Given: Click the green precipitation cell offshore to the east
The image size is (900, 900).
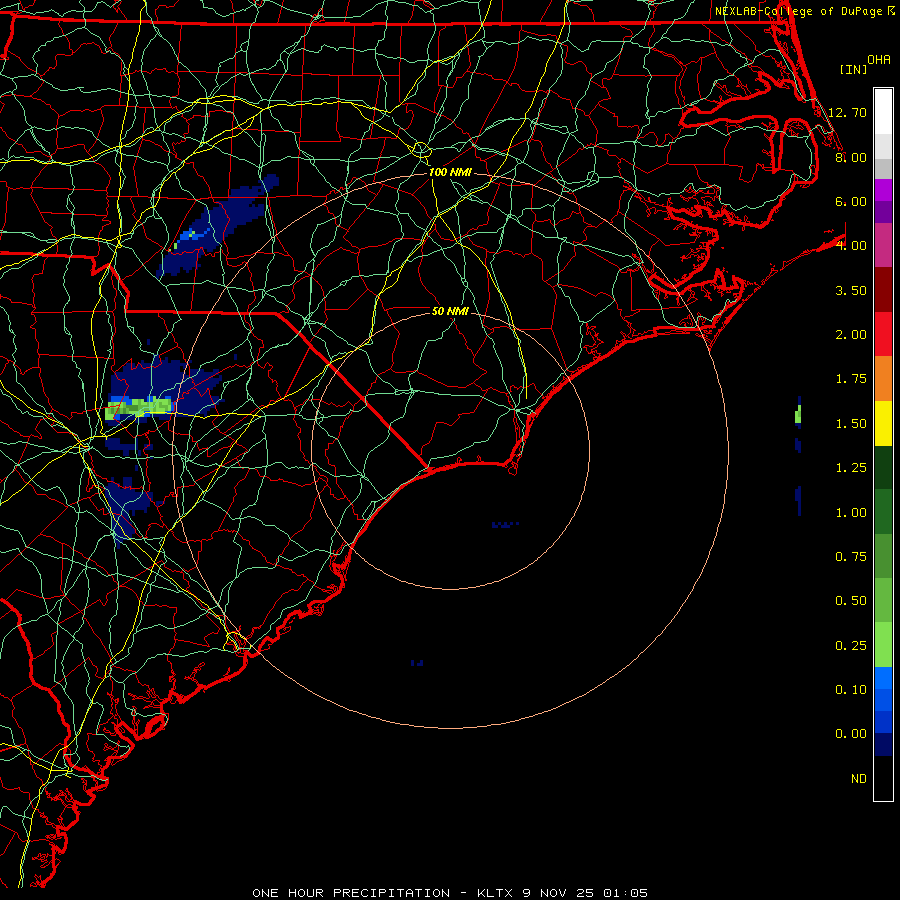Looking at the screenshot, I should coord(798,414).
